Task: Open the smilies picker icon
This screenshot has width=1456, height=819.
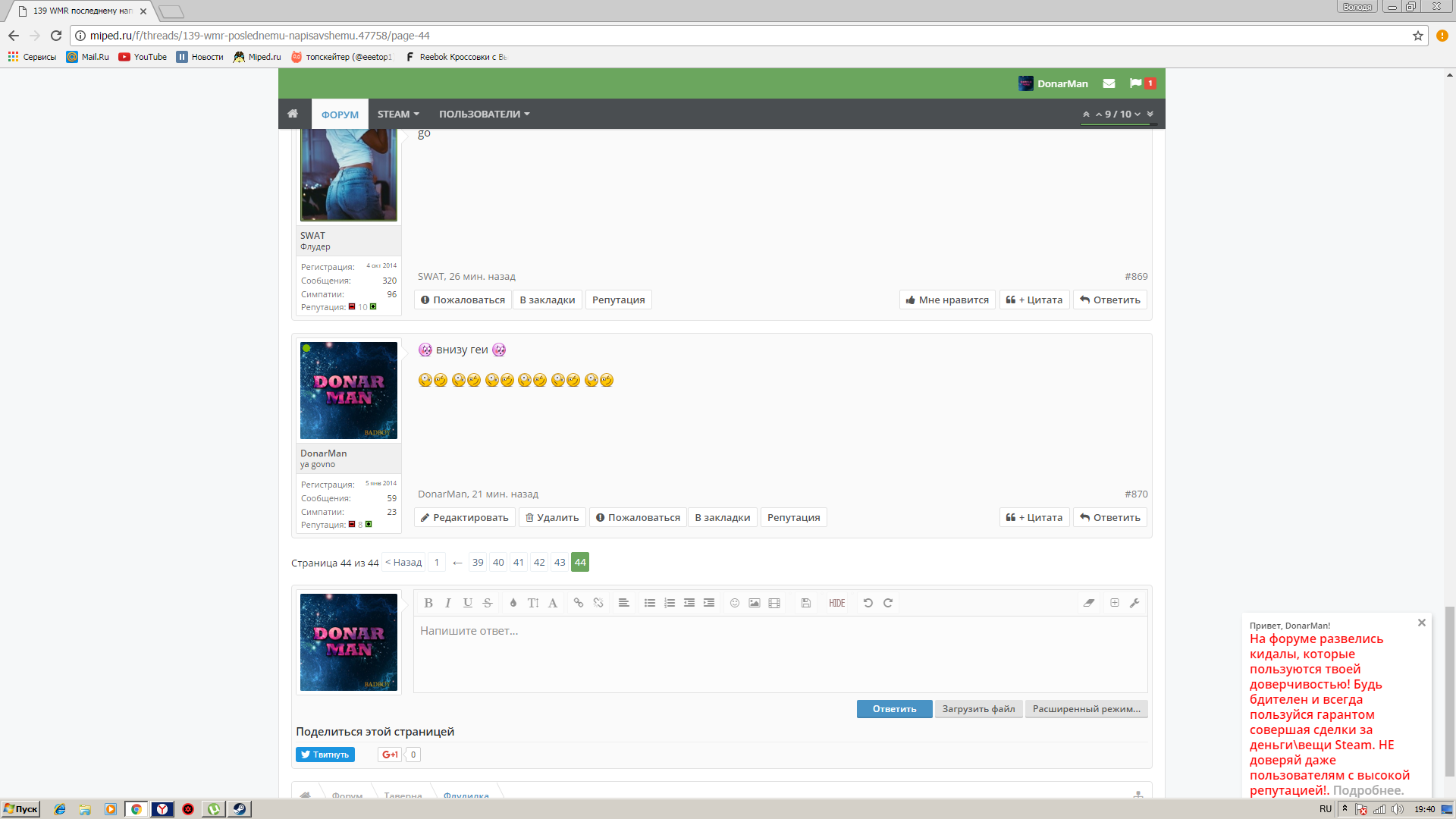Action: pos(735,603)
